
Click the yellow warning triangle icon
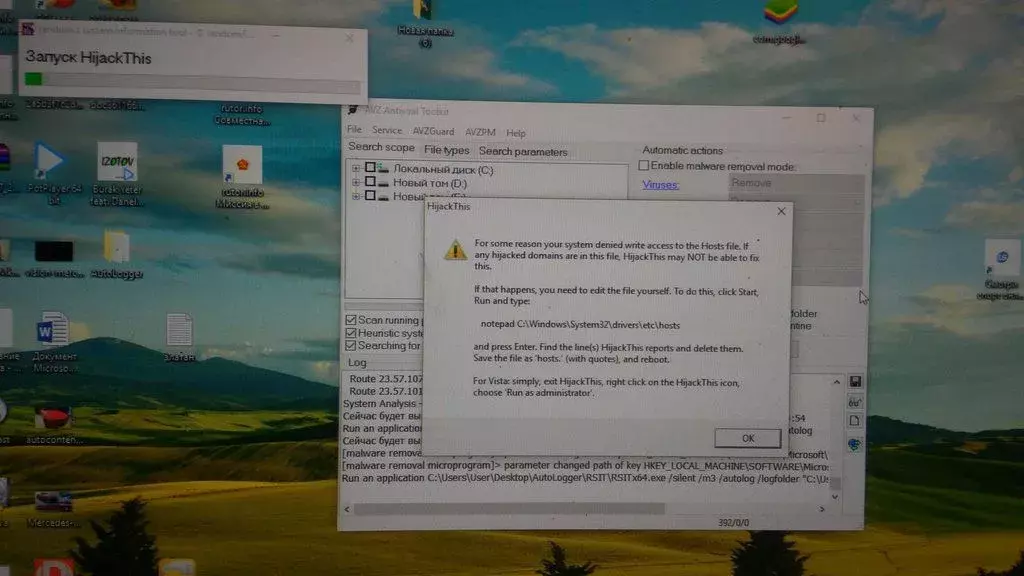[455, 250]
